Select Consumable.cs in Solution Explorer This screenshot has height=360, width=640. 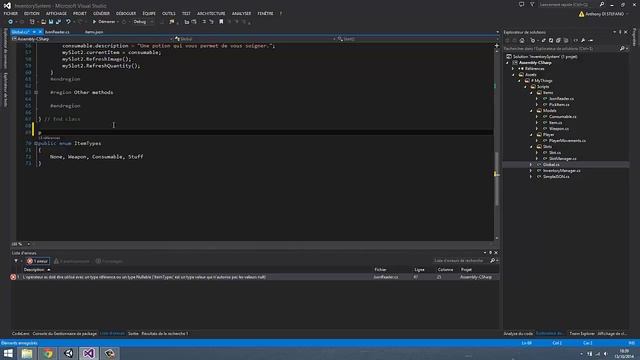click(x=562, y=117)
